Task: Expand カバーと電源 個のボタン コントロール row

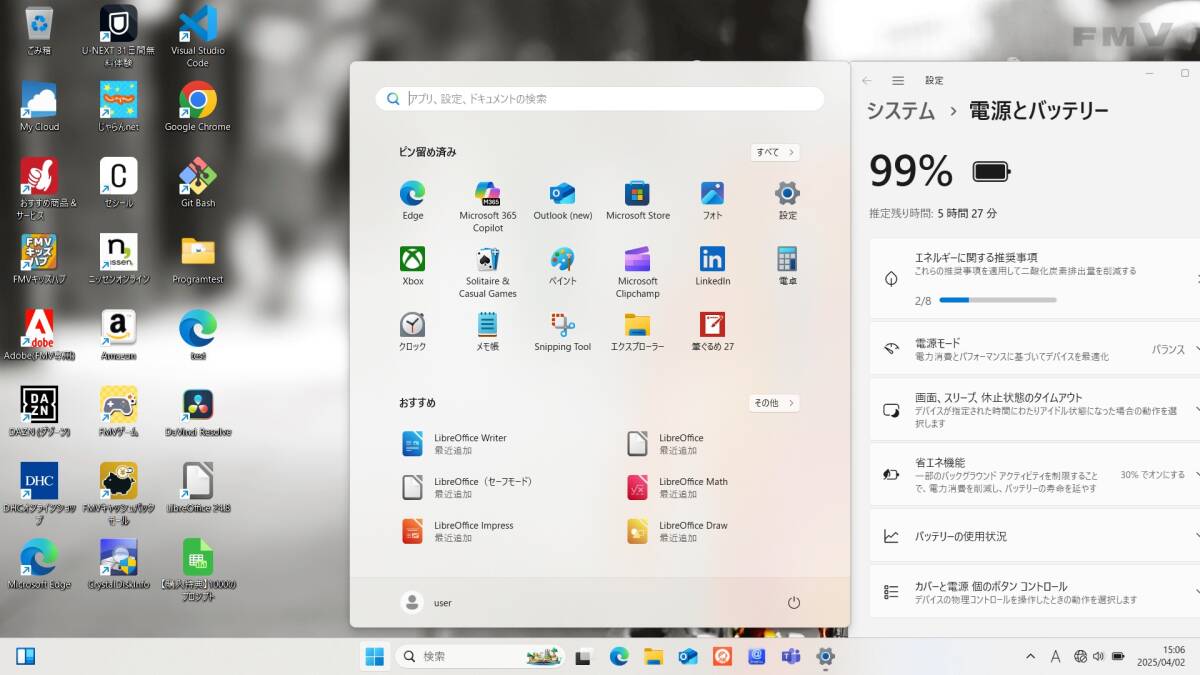Action: pyautogui.click(x=1034, y=592)
